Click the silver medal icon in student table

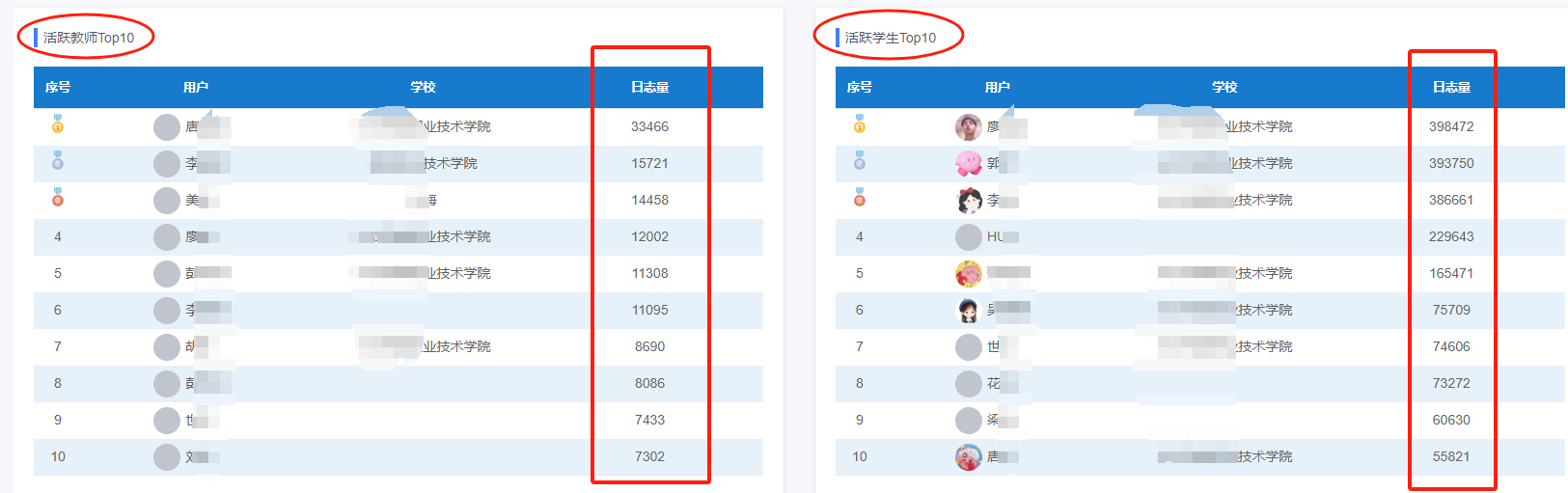[x=860, y=161]
